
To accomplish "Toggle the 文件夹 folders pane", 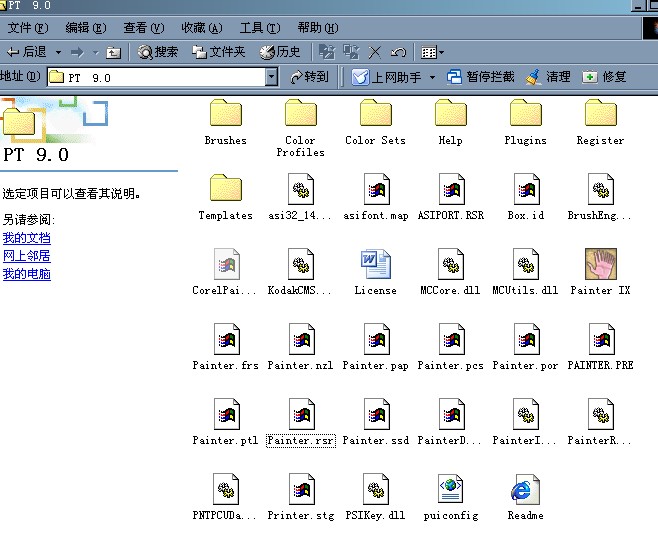I will point(218,52).
